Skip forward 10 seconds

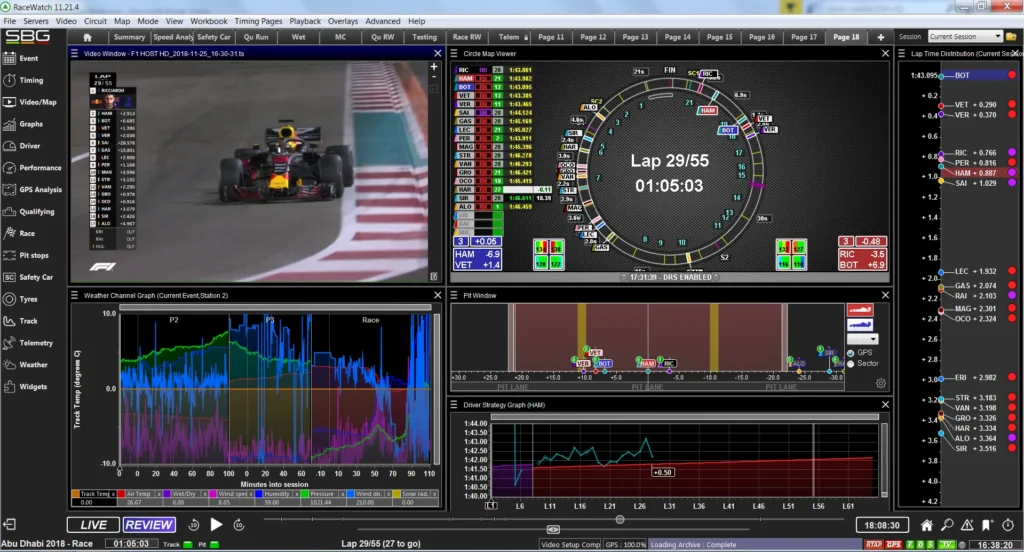tap(239, 525)
